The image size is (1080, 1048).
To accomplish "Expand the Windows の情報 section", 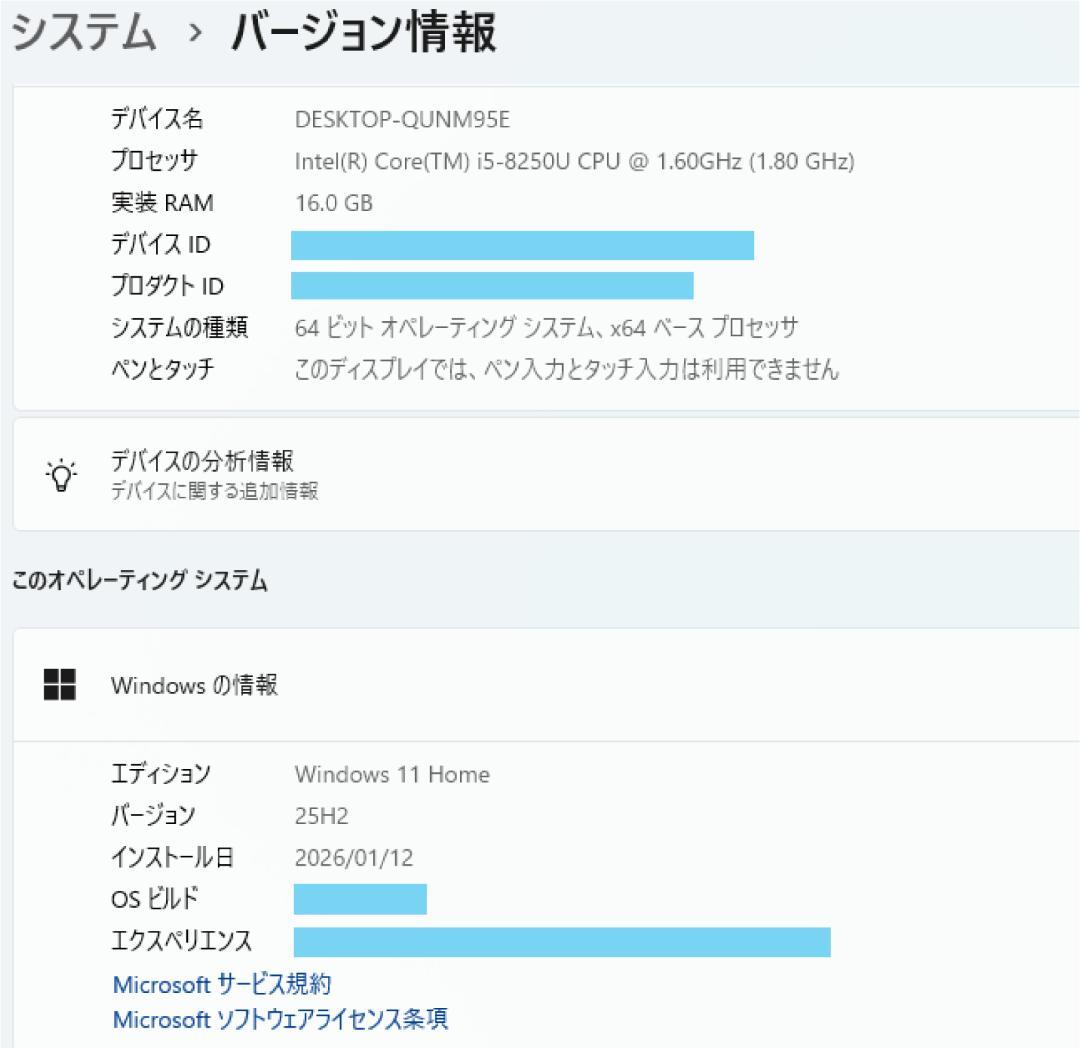I will [540, 685].
